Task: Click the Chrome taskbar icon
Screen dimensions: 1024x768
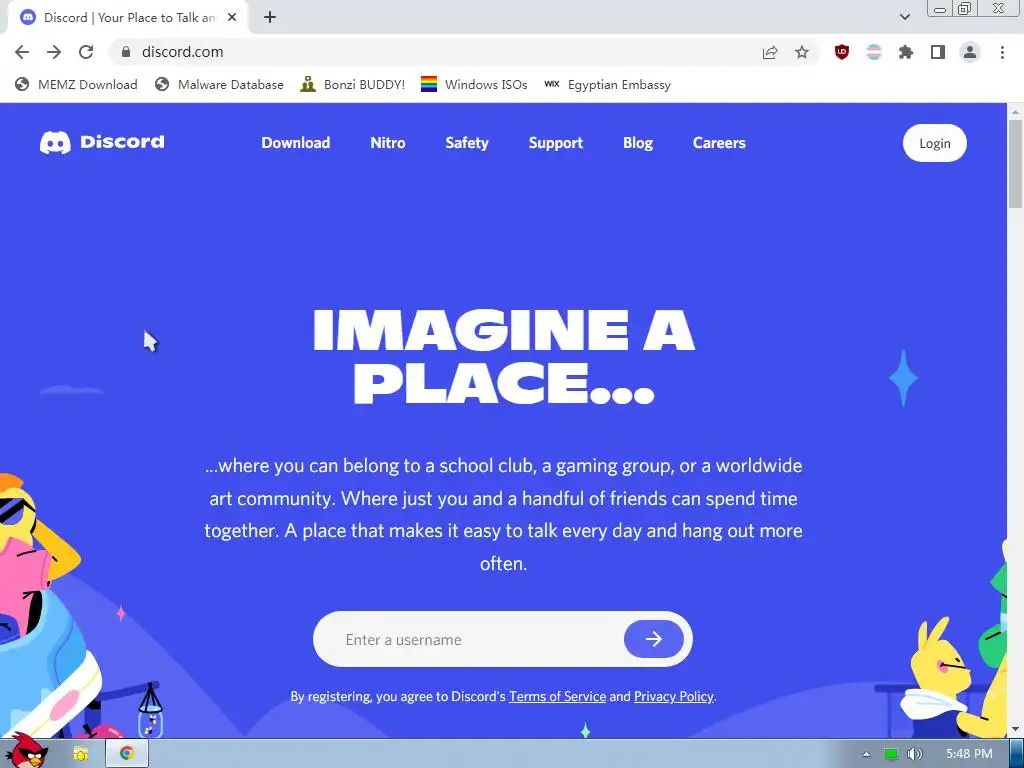Action: [x=127, y=754]
